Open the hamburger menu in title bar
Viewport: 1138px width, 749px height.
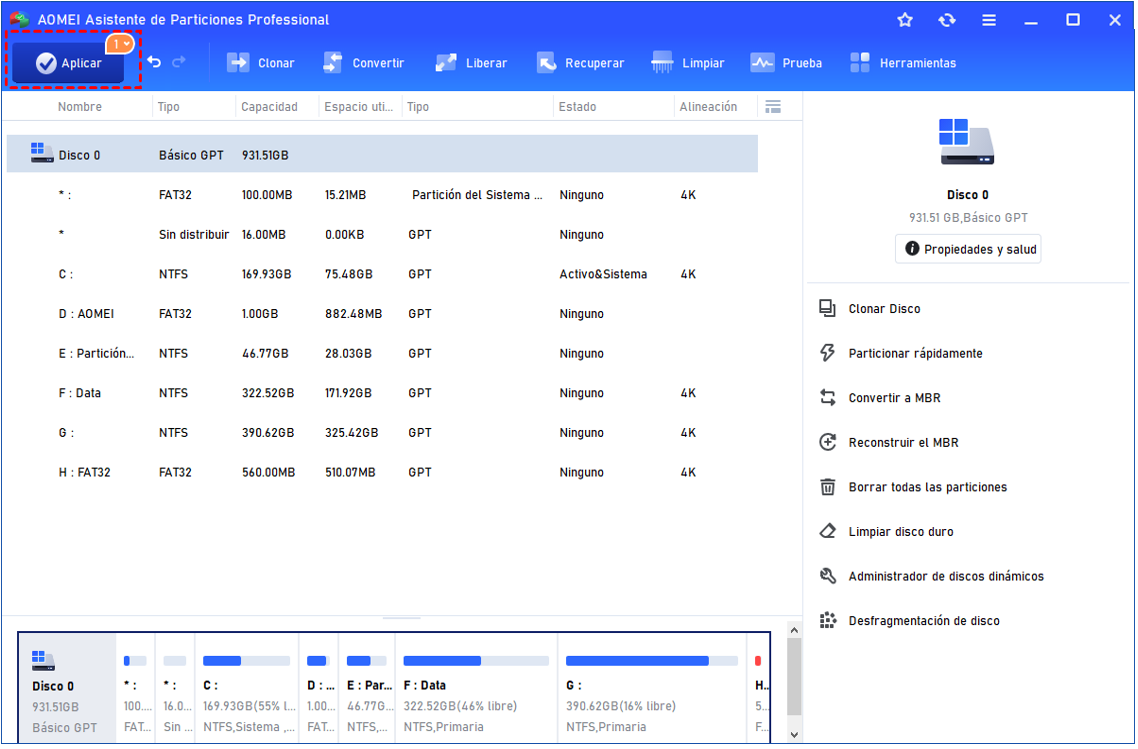(x=989, y=20)
